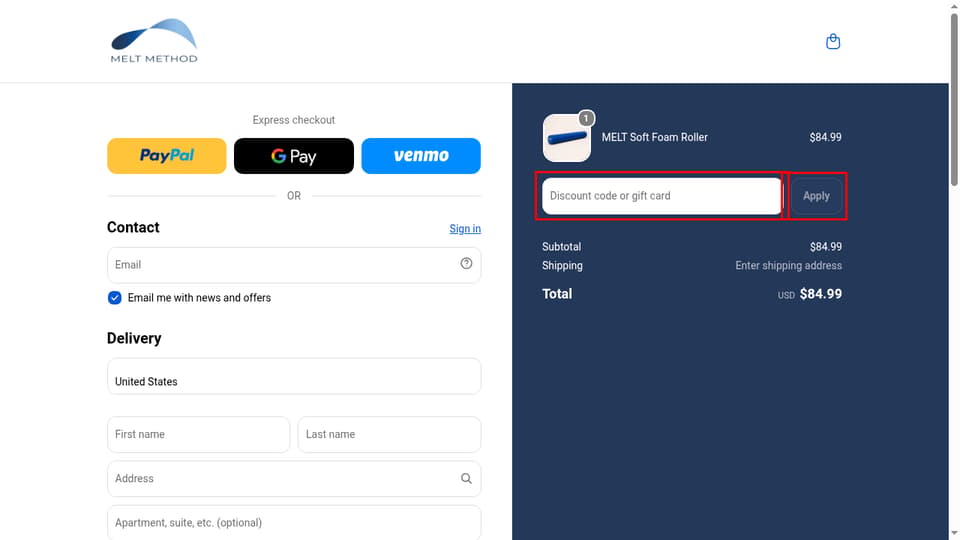This screenshot has height=540, width=960.
Task: Focus the Last name field
Action: click(x=389, y=434)
